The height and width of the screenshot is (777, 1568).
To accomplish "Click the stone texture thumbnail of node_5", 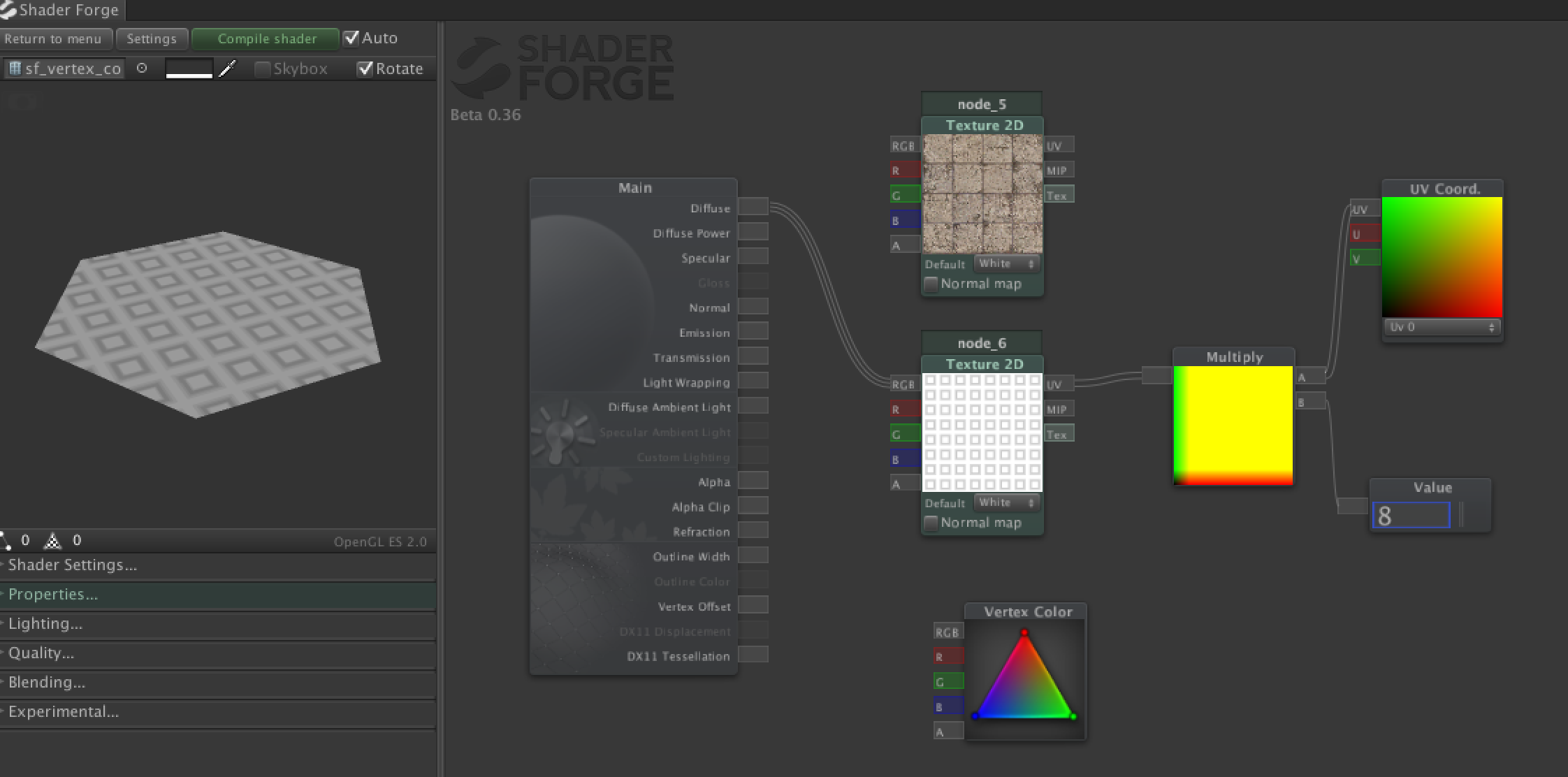I will coord(982,194).
